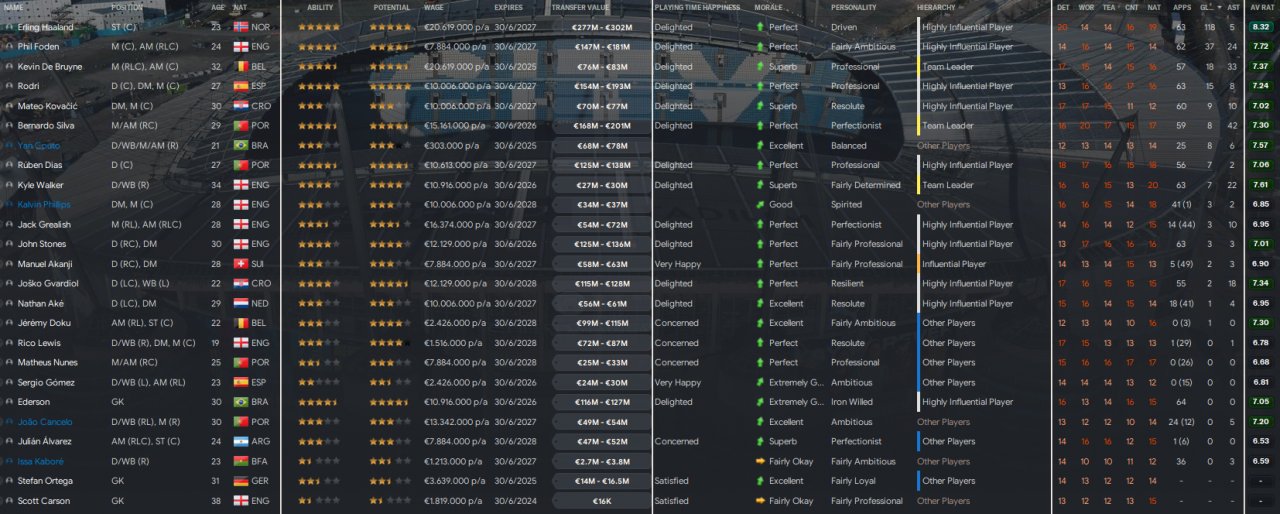The image size is (1280, 514).
Task: Sort by the POTENTIAL column header
Action: point(391,7)
